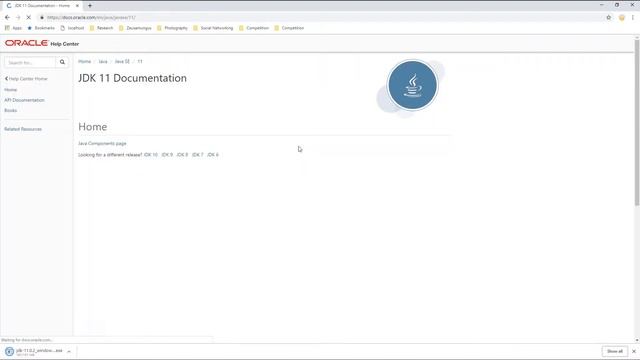The width and height of the screenshot is (640, 360).
Task: Click the 11 breadcrumb
Action: (x=140, y=62)
